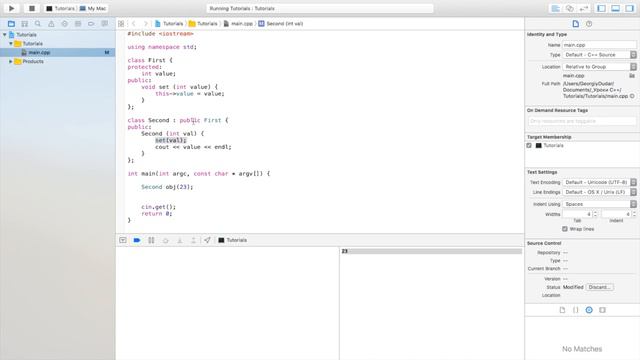Choose the My Mac destination

point(93,8)
